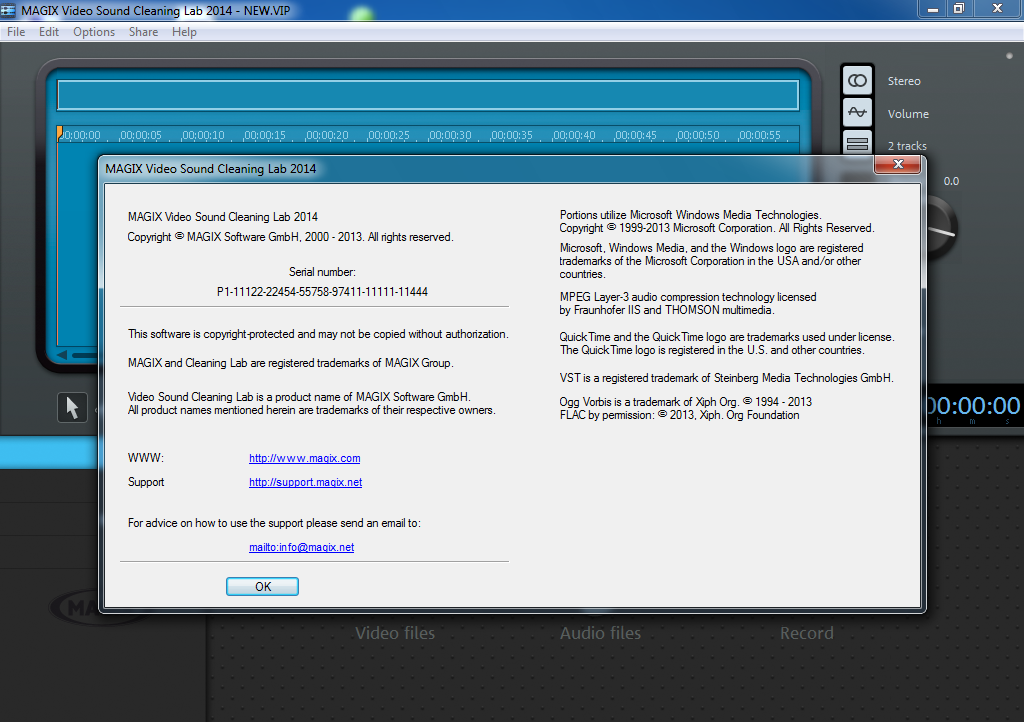Open the Edit menu

click(x=49, y=32)
